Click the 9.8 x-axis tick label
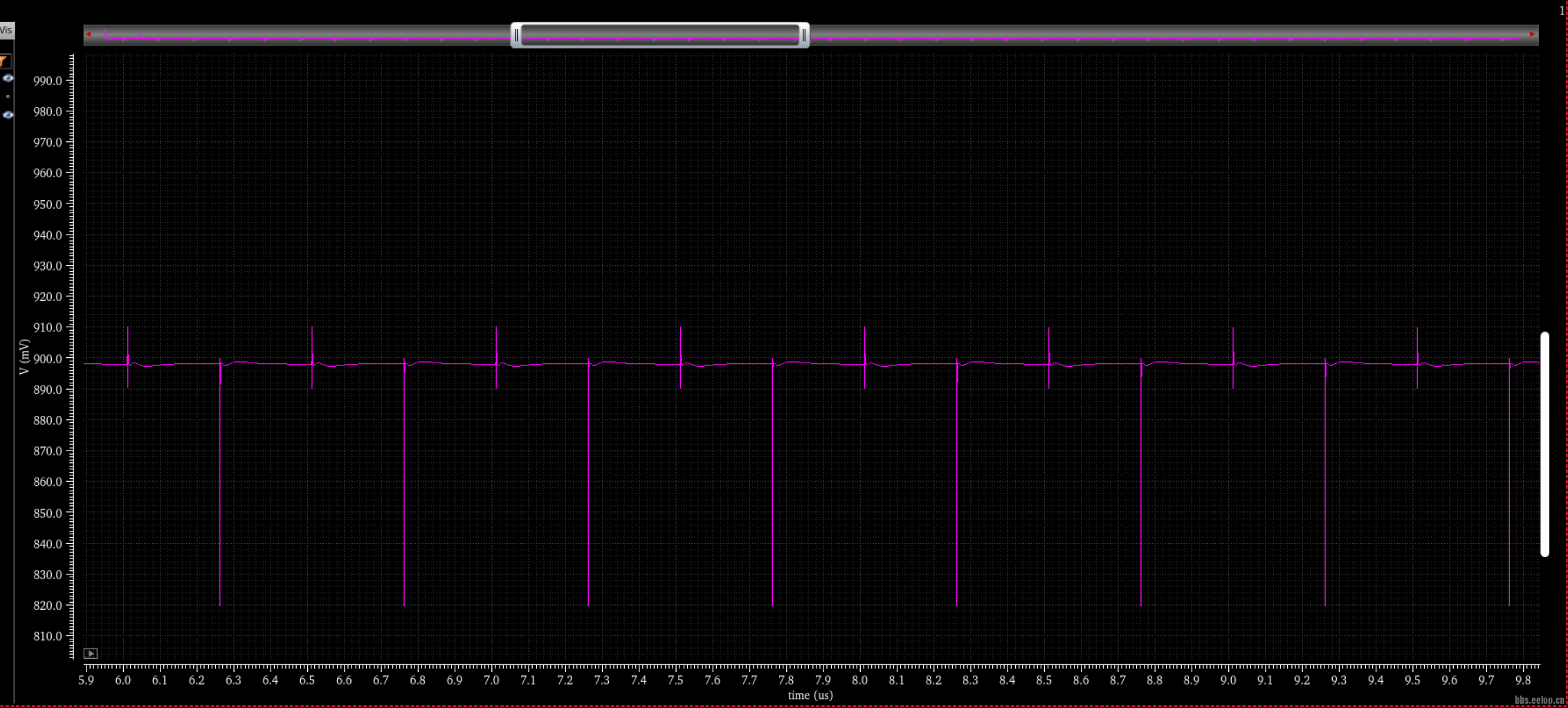This screenshot has height=708, width=1568. [x=1523, y=680]
